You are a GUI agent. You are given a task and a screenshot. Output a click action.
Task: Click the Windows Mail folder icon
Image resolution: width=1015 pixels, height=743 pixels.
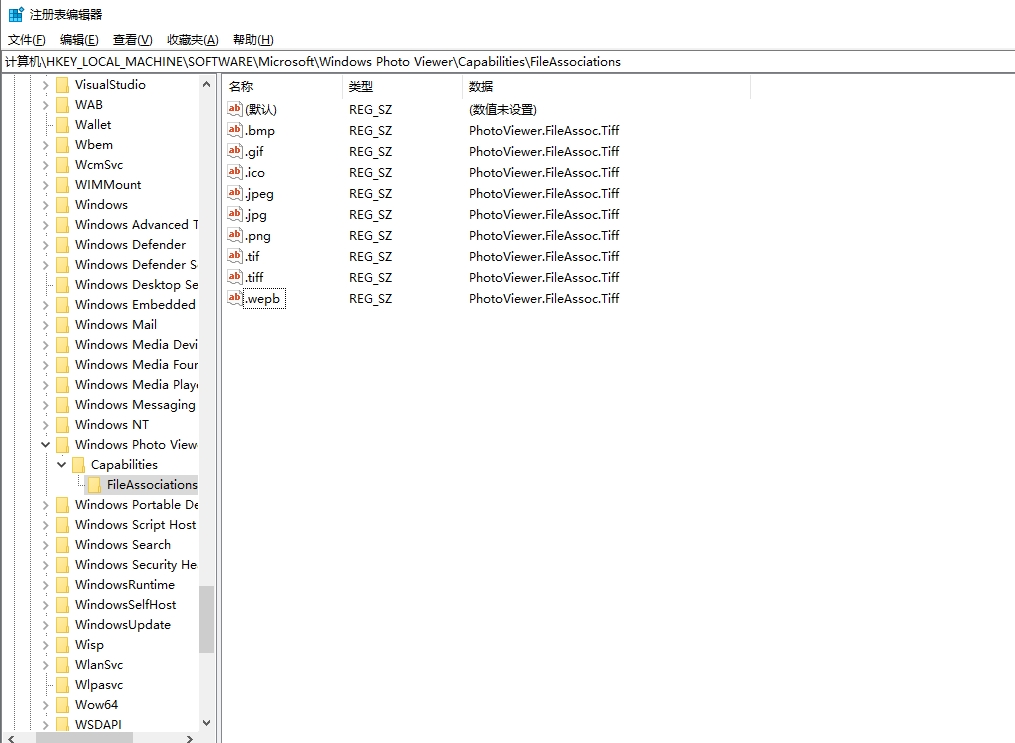[62, 325]
